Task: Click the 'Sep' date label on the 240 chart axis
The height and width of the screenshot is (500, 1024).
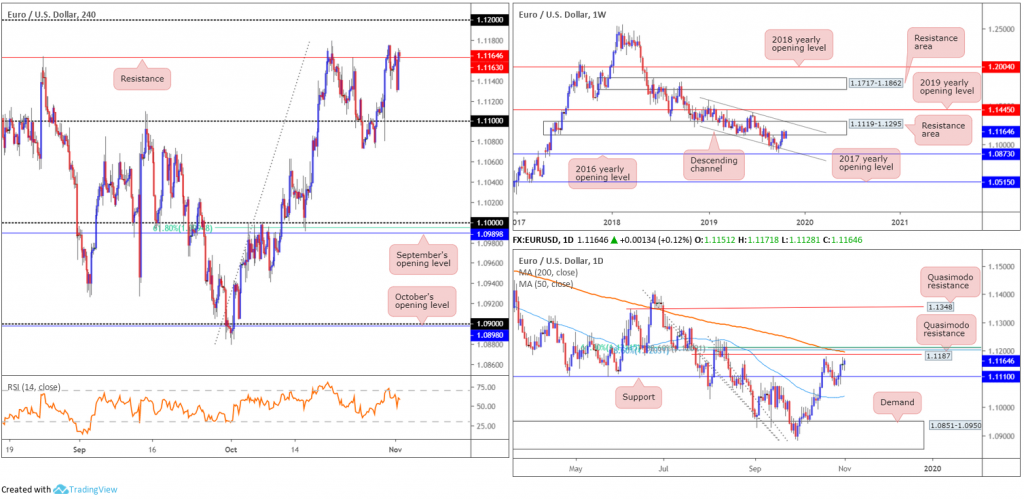Action: [80, 450]
